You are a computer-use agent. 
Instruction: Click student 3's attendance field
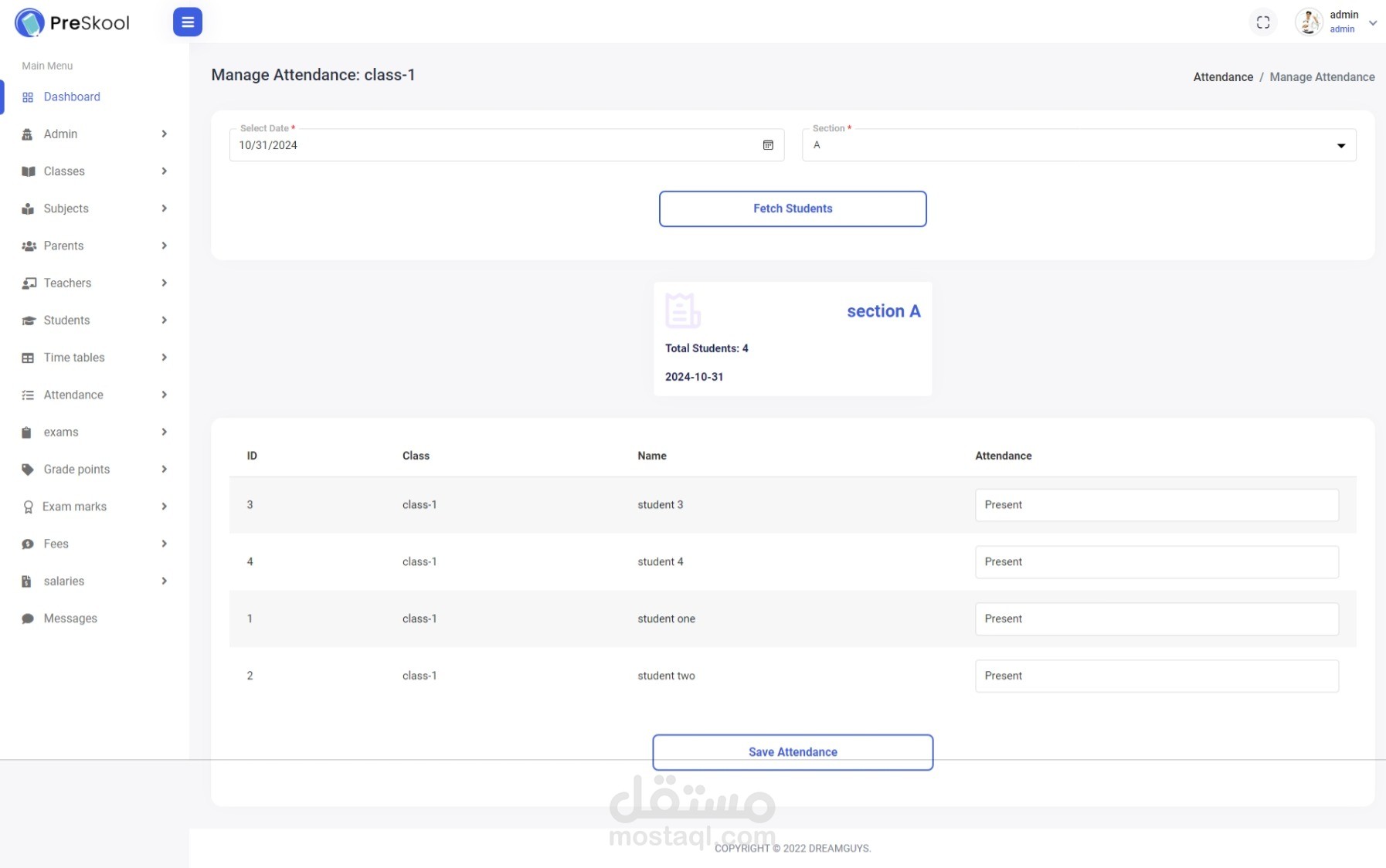[1156, 505]
